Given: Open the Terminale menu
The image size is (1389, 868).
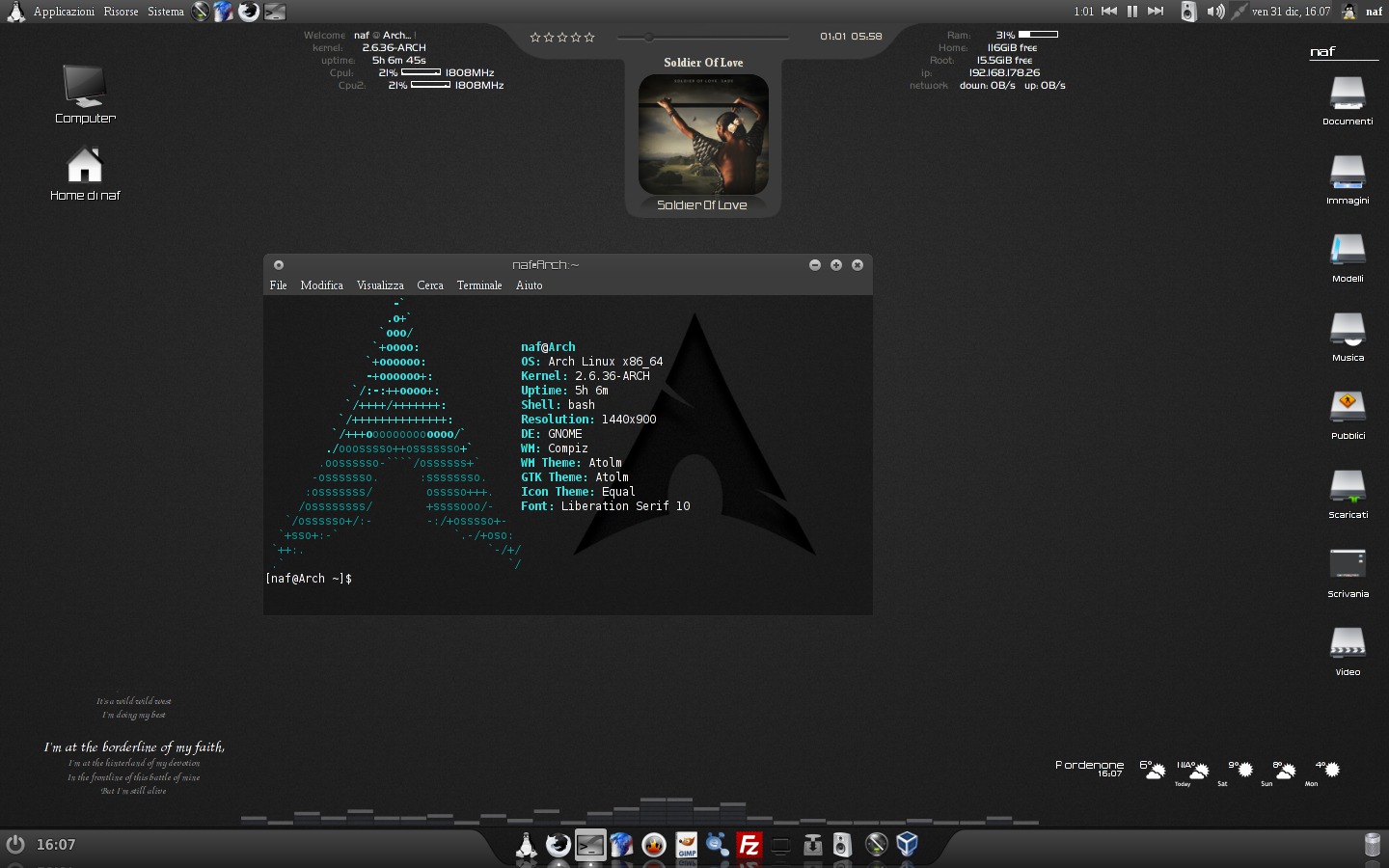Looking at the screenshot, I should coord(479,285).
